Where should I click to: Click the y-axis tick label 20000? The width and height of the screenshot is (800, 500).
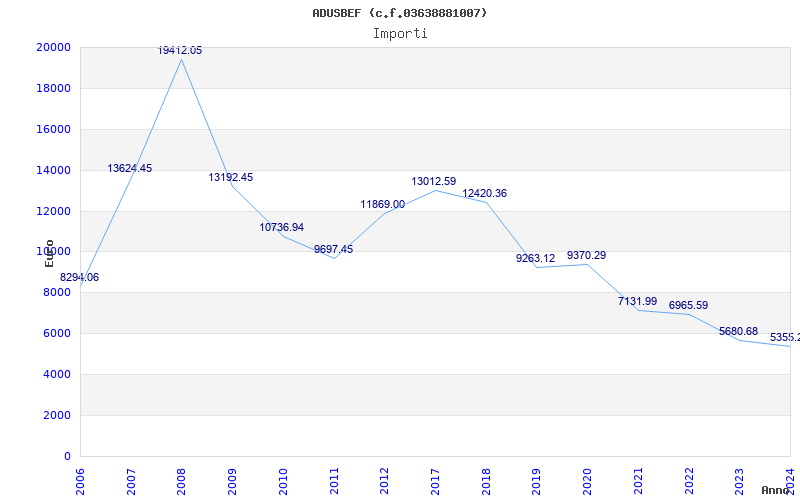tap(54, 47)
